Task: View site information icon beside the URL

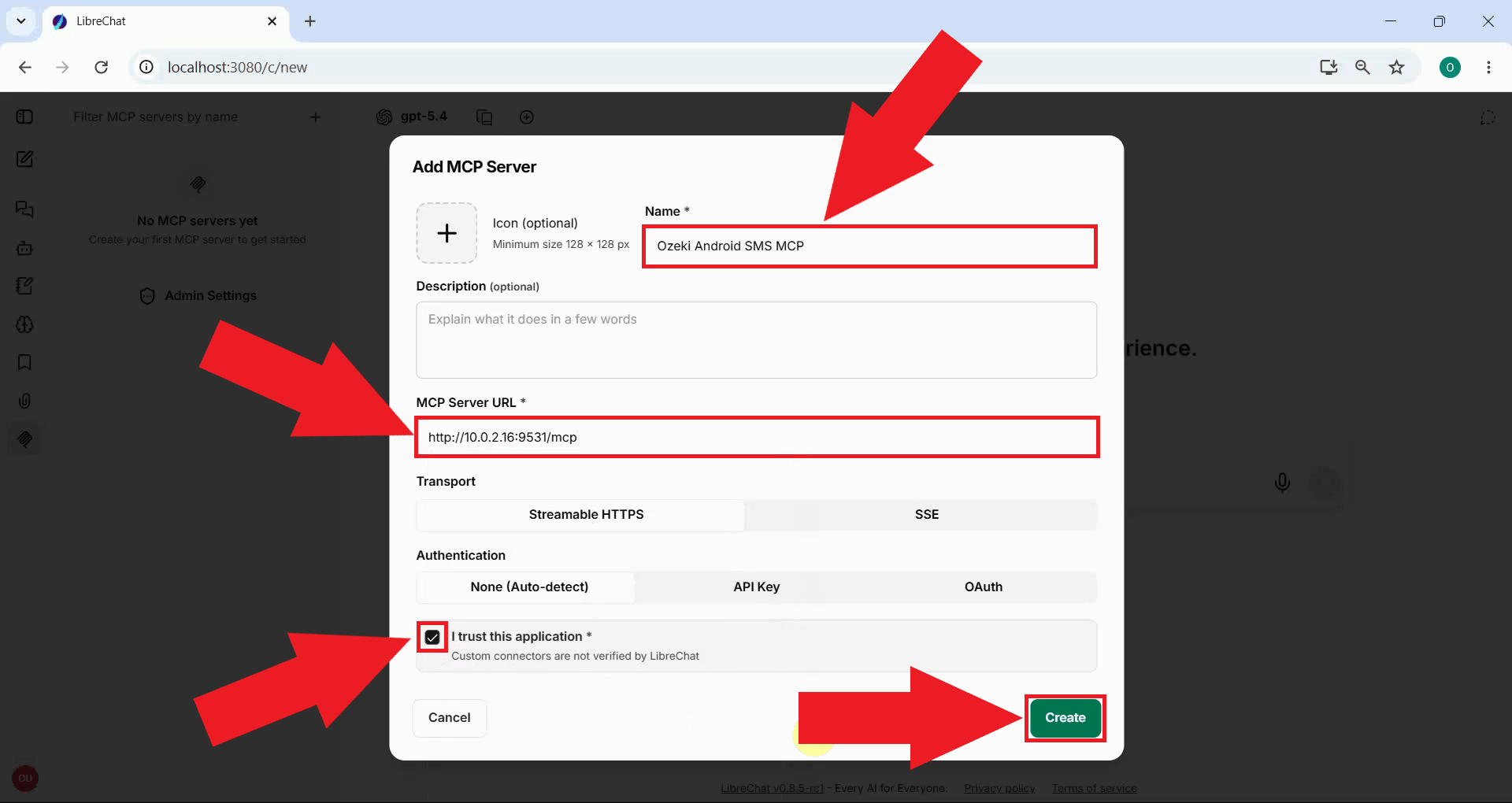Action: coord(146,67)
